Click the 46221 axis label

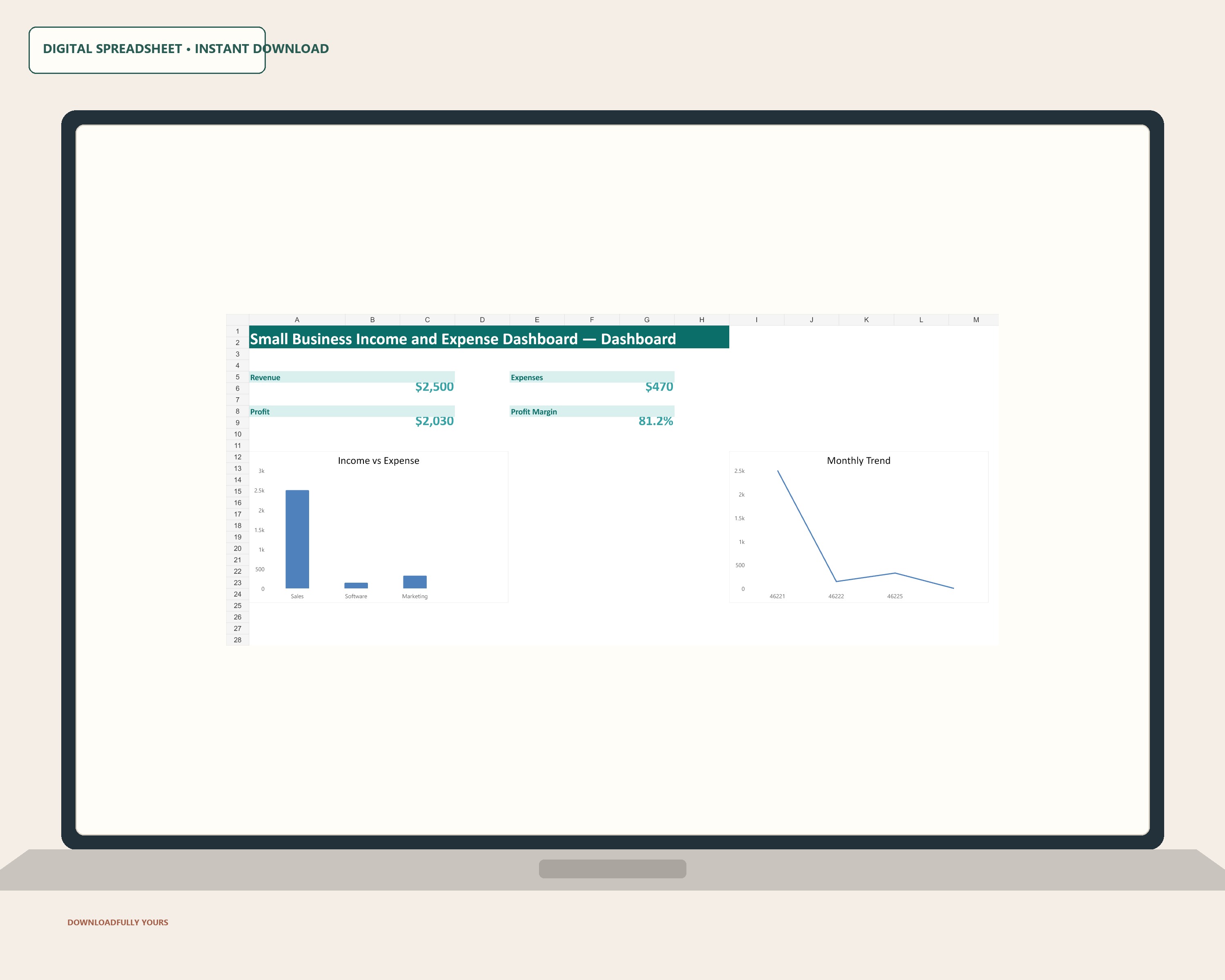tap(777, 596)
